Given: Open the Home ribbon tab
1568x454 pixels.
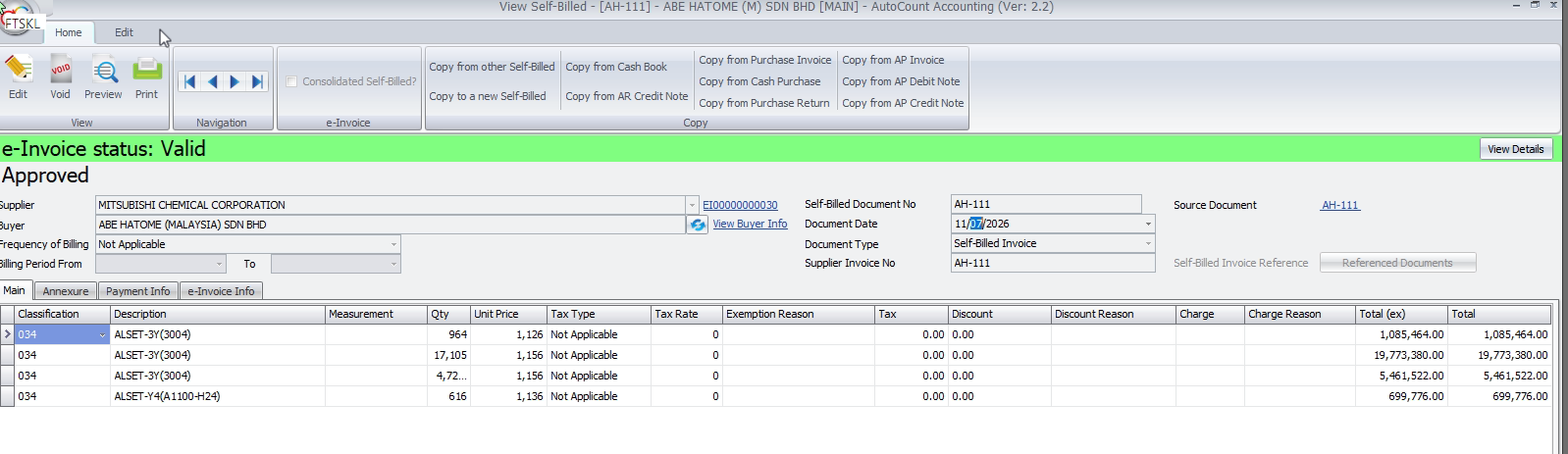Looking at the screenshot, I should coord(69,32).
